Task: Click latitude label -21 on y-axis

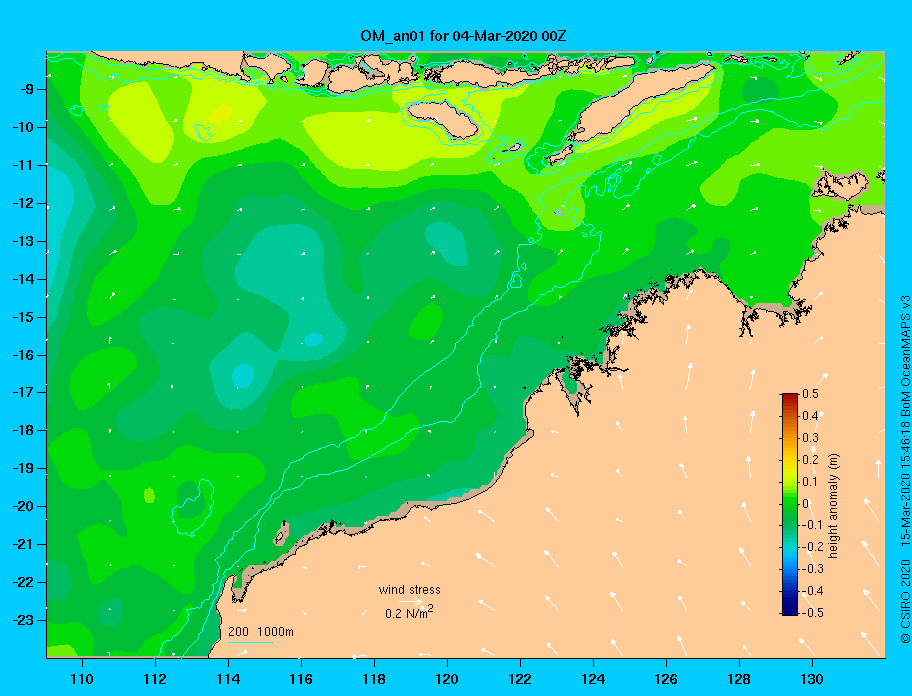Action: [23, 544]
